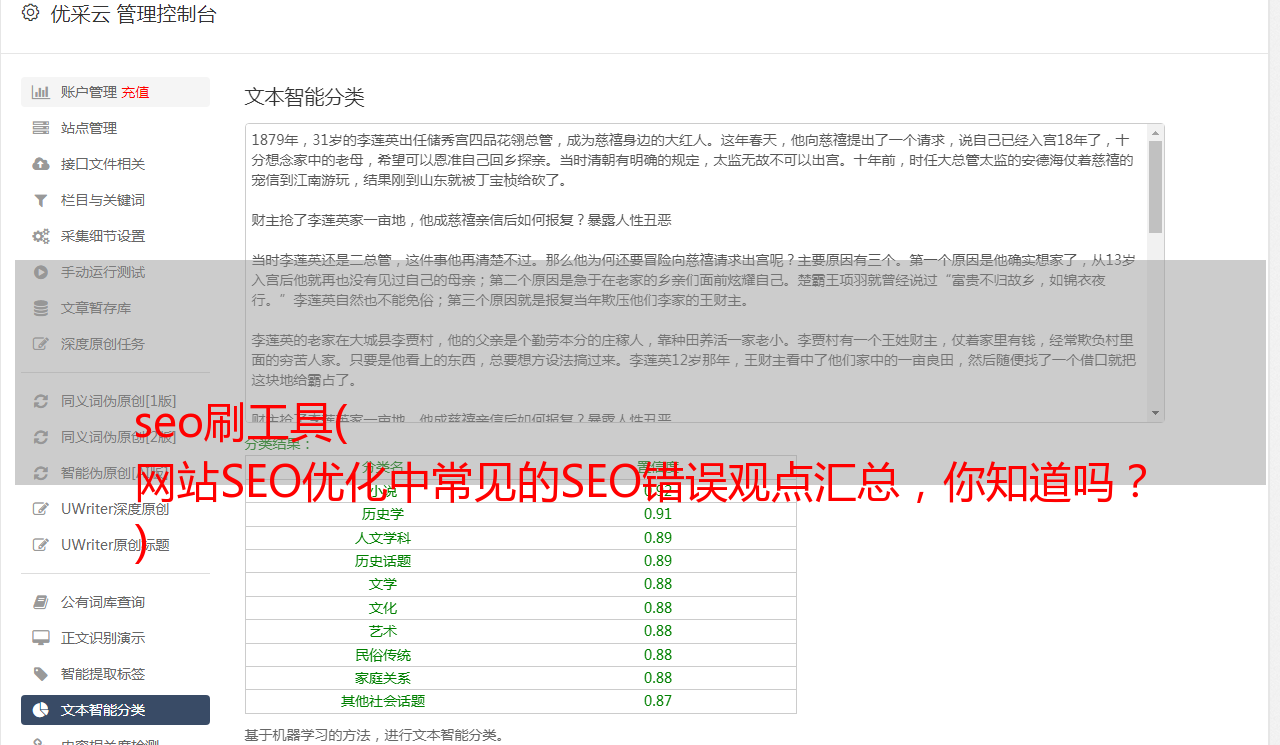The height and width of the screenshot is (745, 1280).
Task: Click the 人文学科 category cell
Action: [383, 538]
